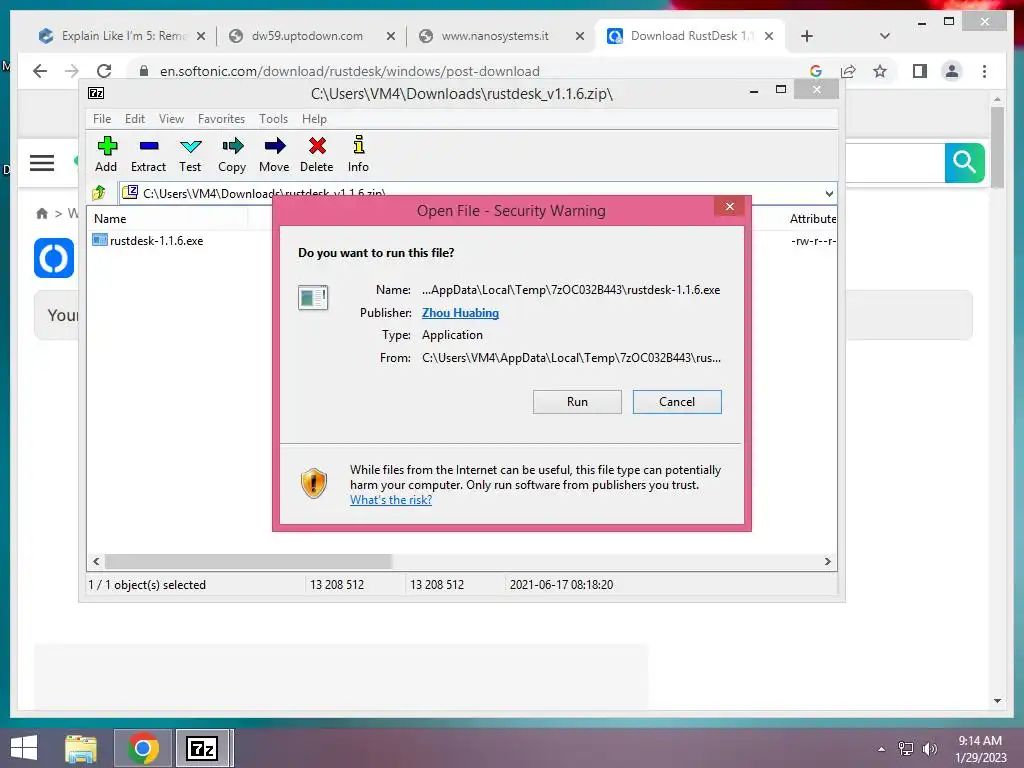Click the 7-Zip horizontal scrollbar thumb

pyautogui.click(x=248, y=561)
